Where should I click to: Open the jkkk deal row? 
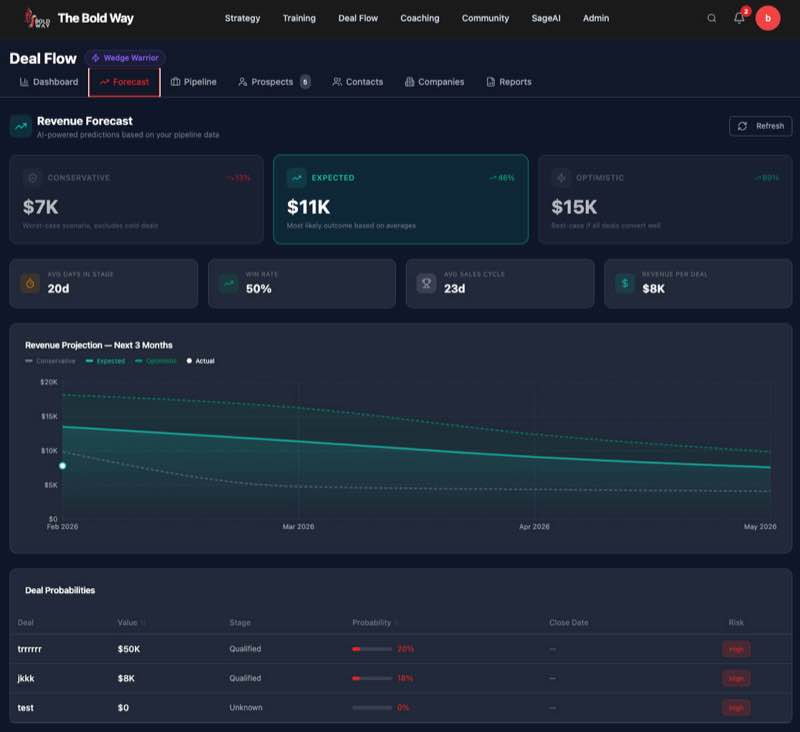tap(401, 678)
